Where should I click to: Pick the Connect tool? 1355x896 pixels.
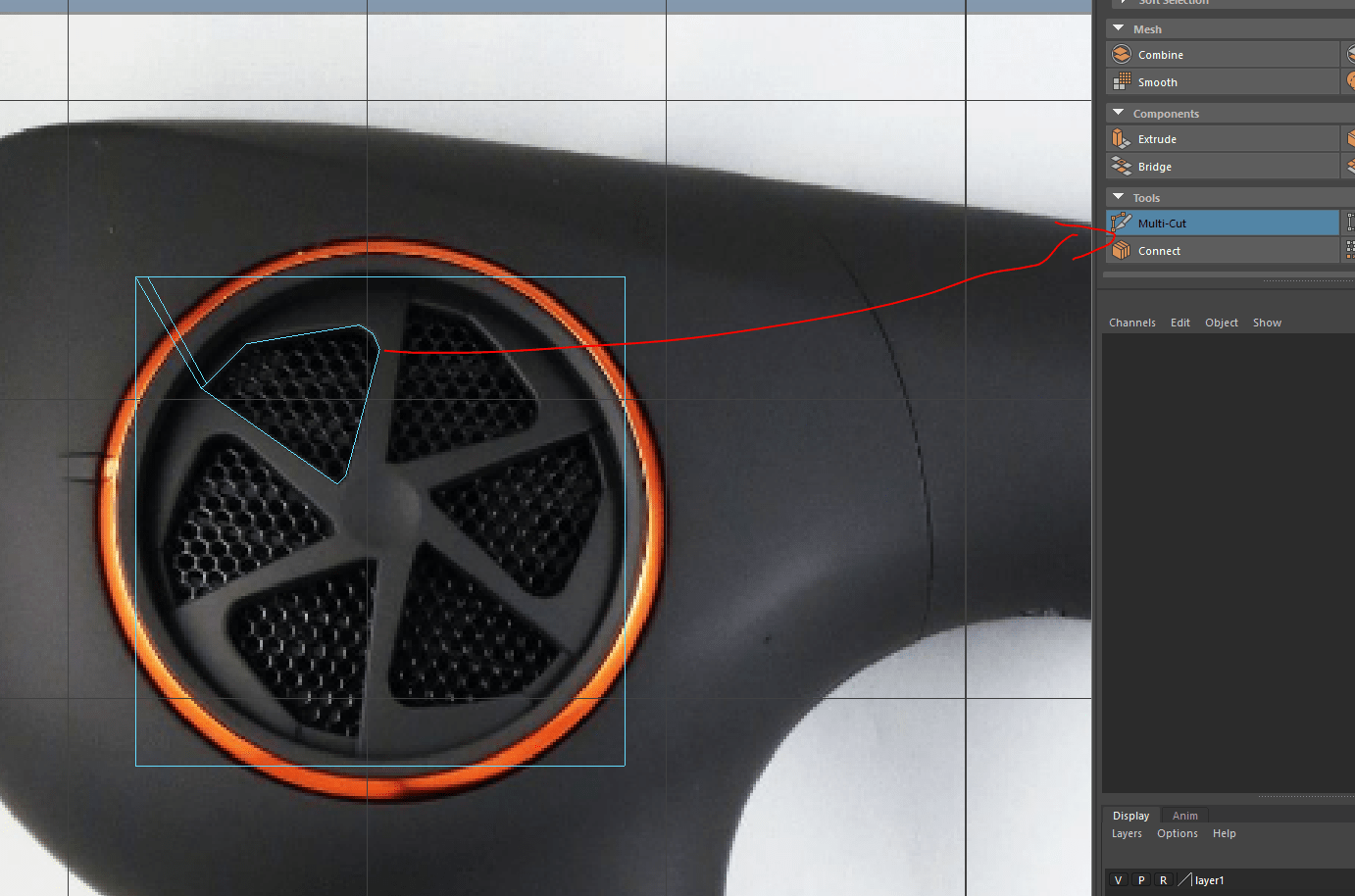1223,251
